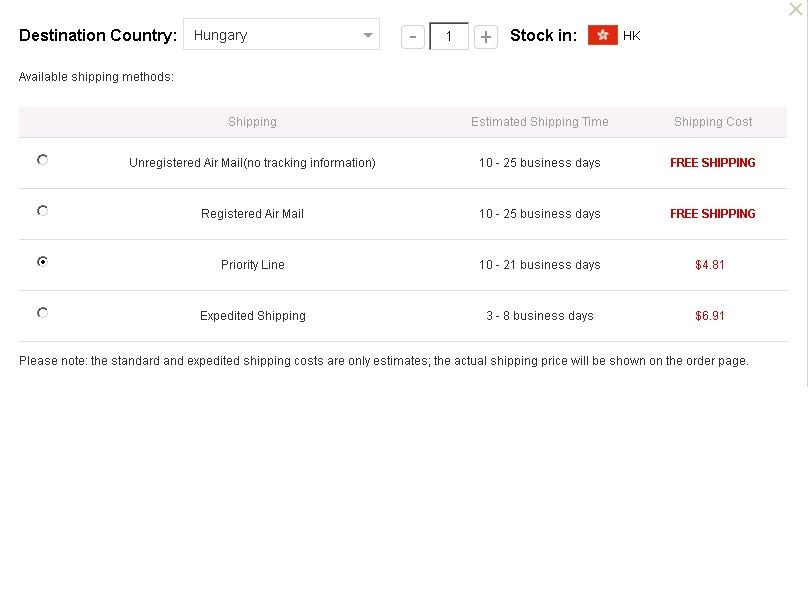Close the shipping methods dialog
Viewport: 808px width, 614px height.
795,9
